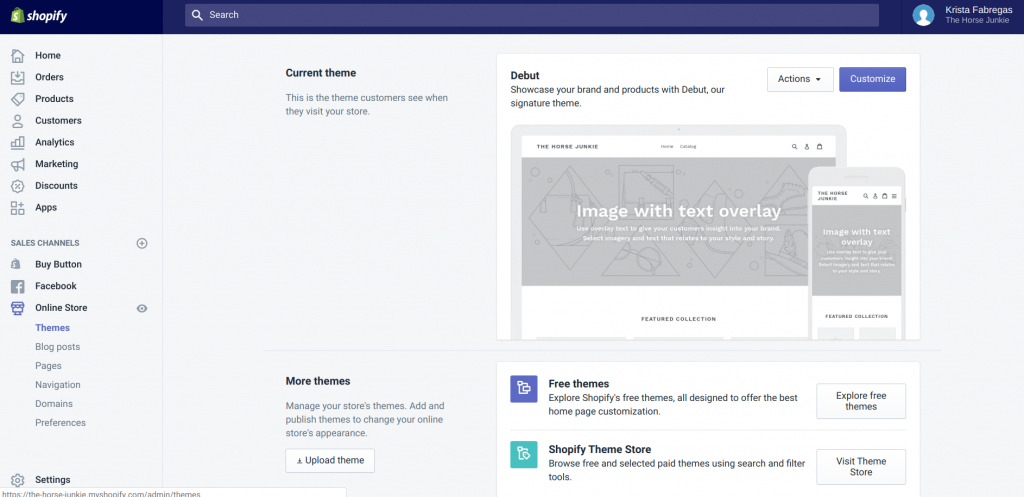Click the Upload theme button
Viewport: 1024px width, 497px height.
point(330,460)
